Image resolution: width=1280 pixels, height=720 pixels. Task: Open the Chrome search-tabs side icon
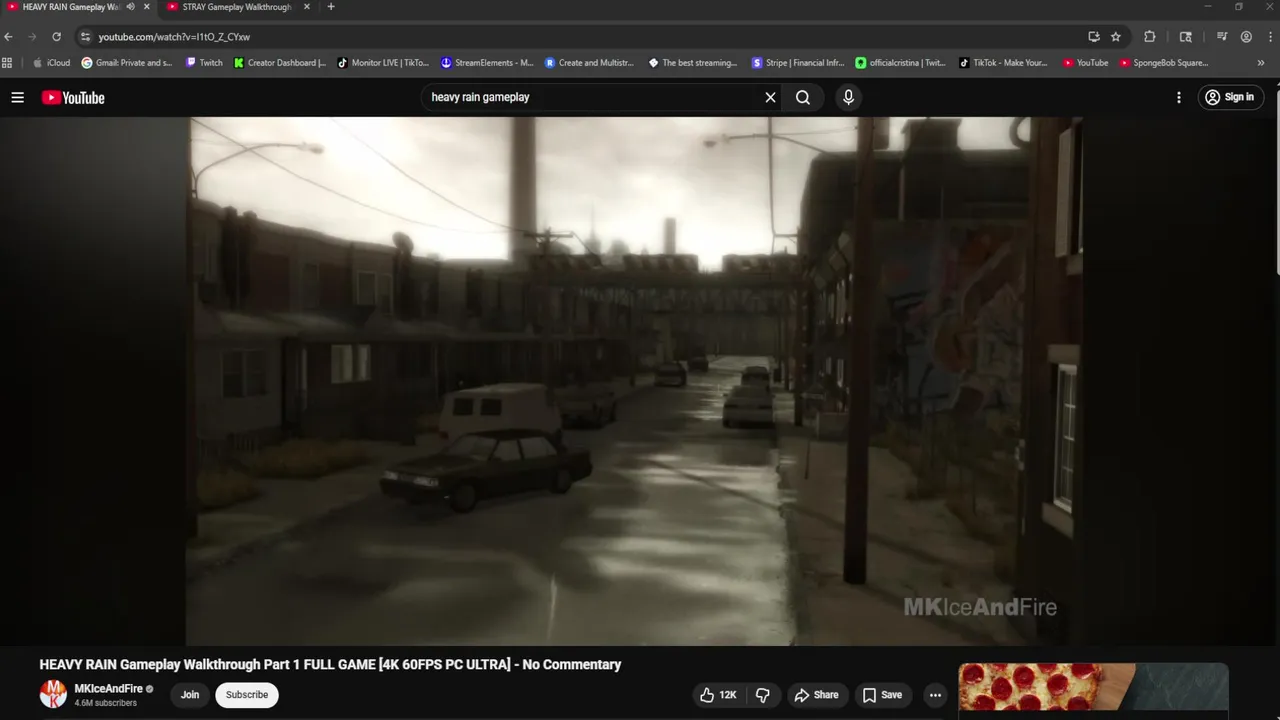click(1186, 37)
